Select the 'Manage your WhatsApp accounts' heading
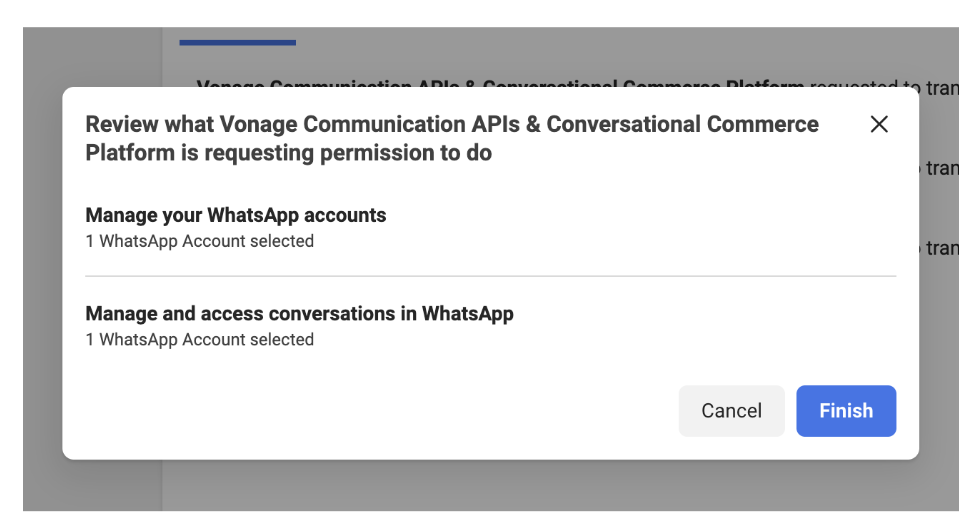 (x=236, y=215)
